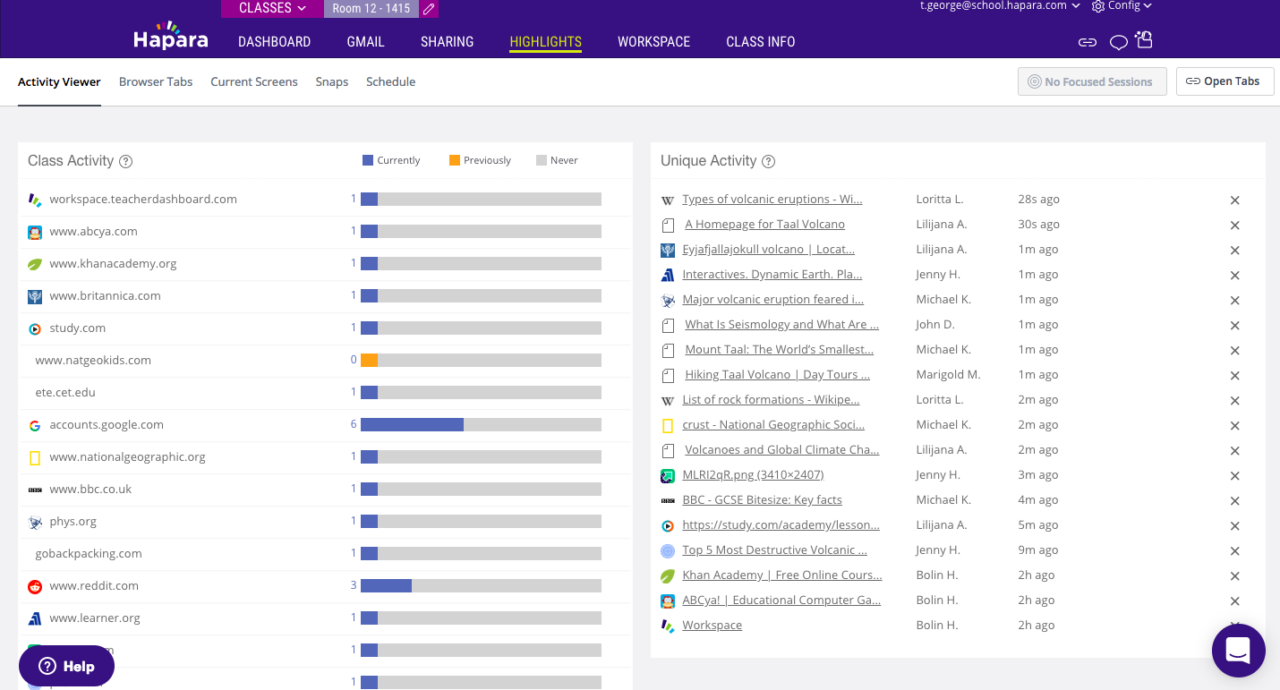Click the help icon next to Unique Activity
The image size is (1280, 690).
768,161
